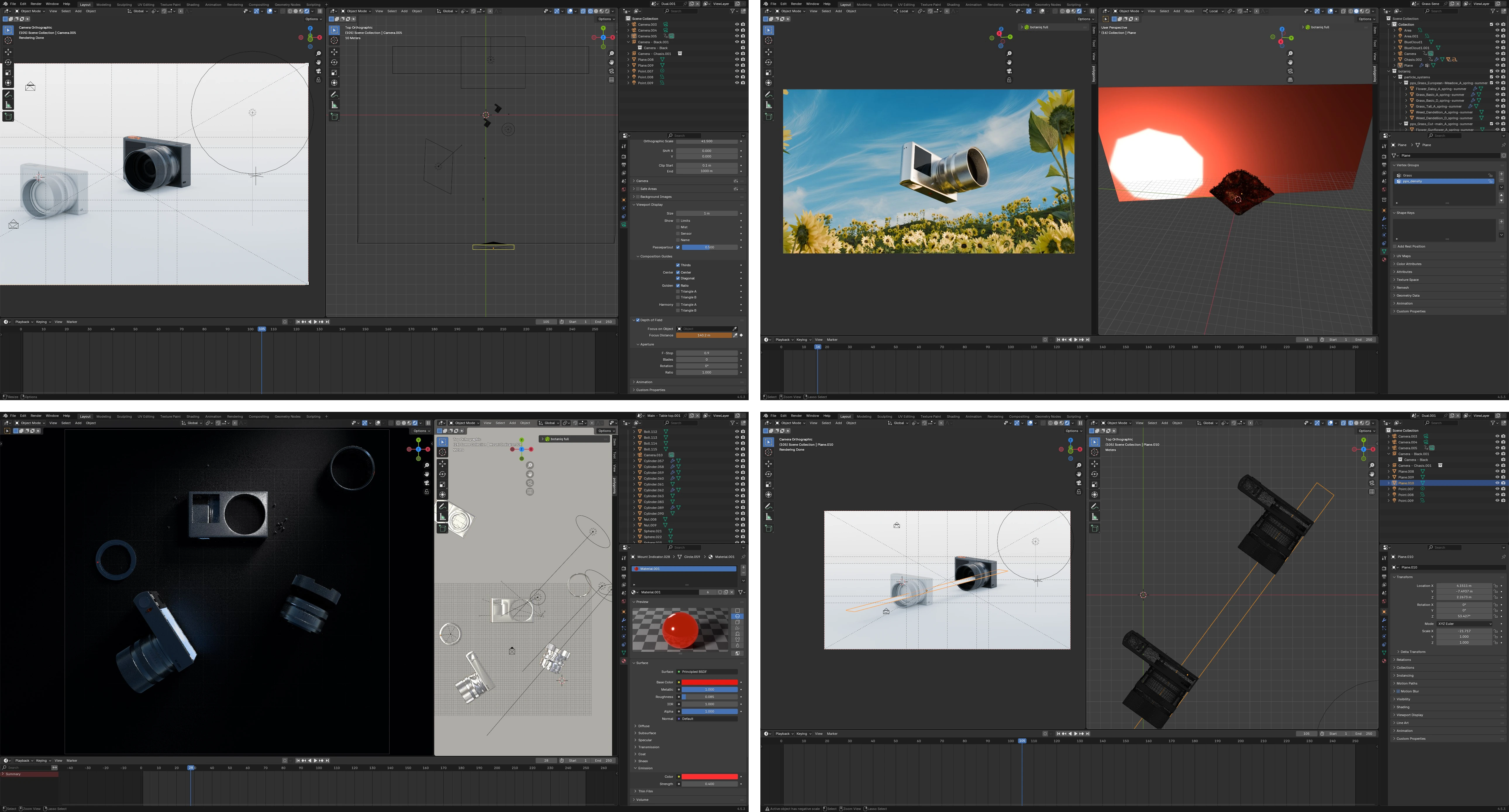Image resolution: width=1509 pixels, height=812 pixels.
Task: Uncheck the Thirds composition guide
Action: coord(678,265)
